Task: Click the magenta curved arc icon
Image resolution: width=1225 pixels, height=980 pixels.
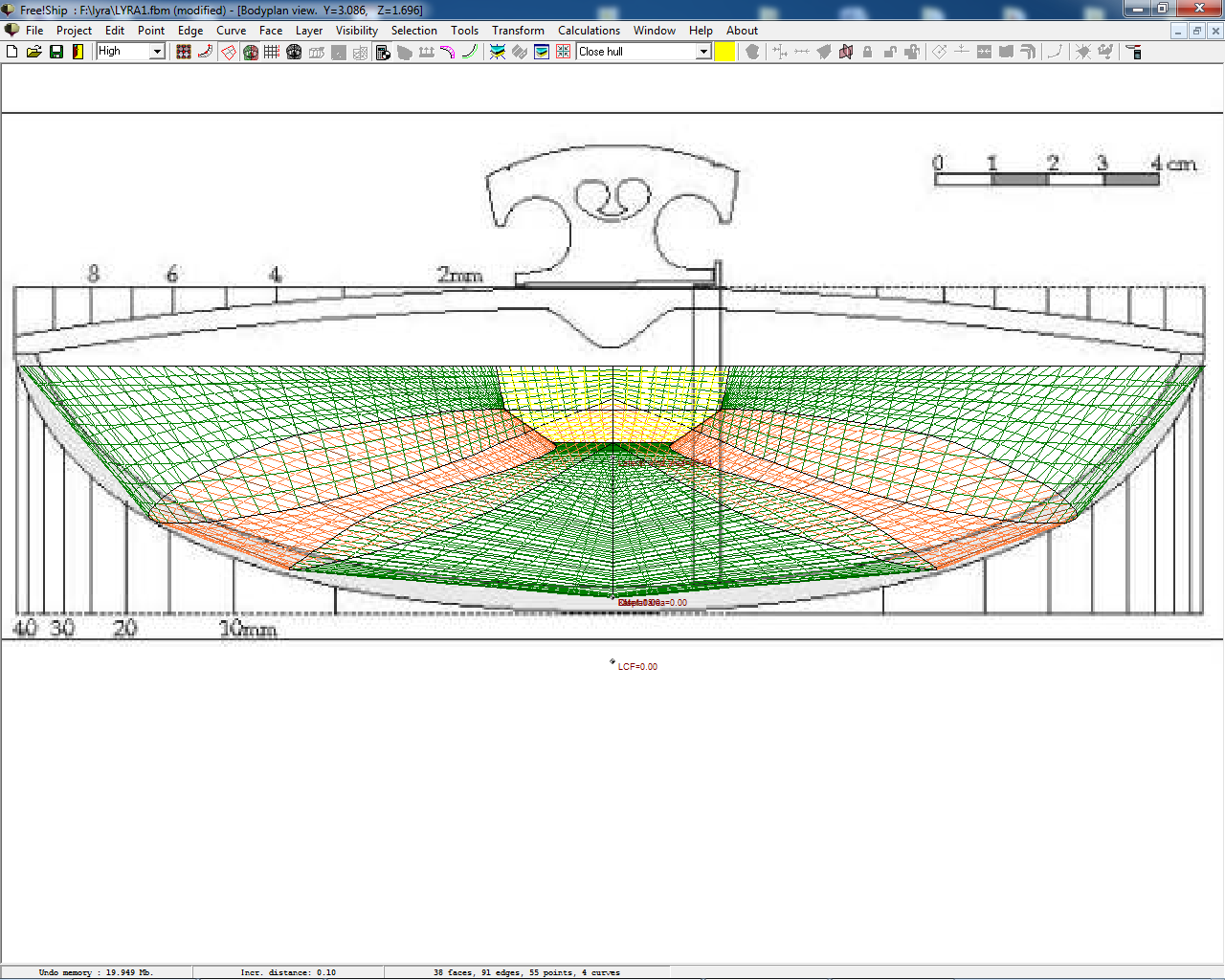Action: click(x=447, y=52)
